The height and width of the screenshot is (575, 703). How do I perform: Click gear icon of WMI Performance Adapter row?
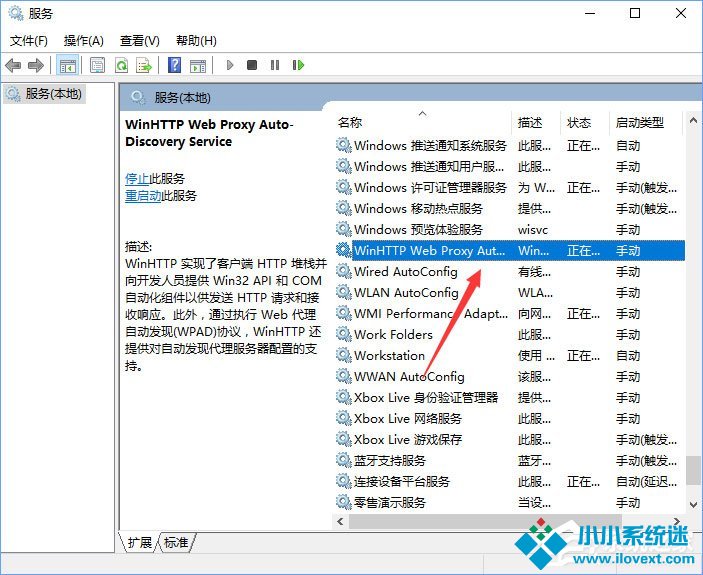343,313
